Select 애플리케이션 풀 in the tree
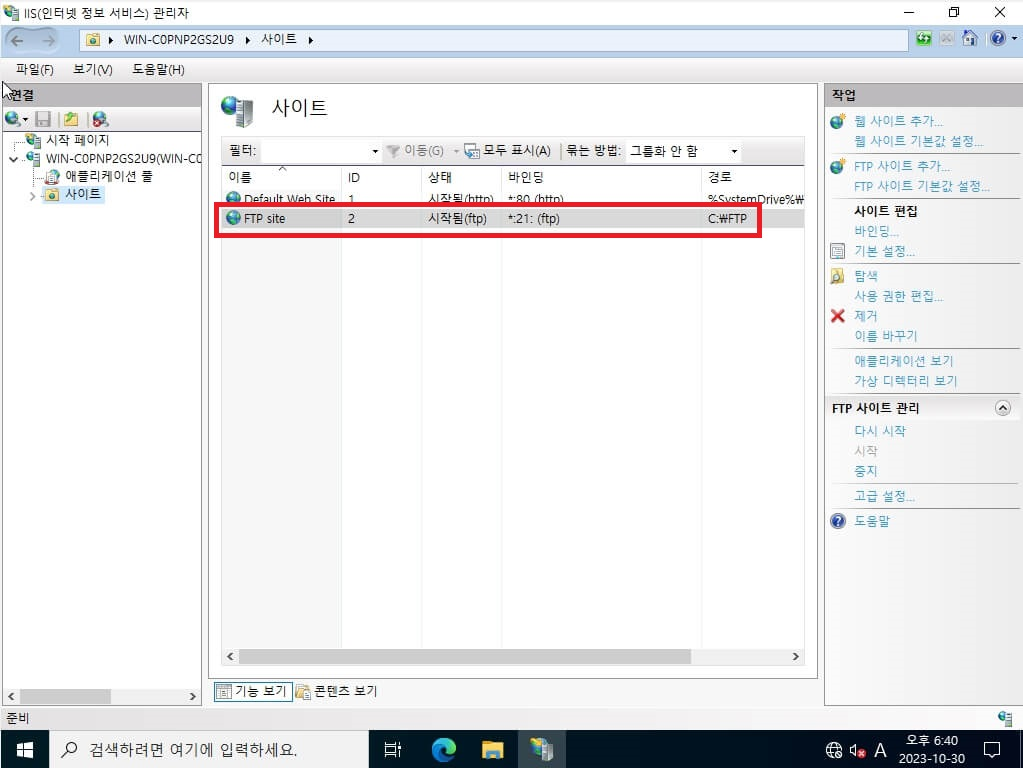The image size is (1023, 768). 108,176
